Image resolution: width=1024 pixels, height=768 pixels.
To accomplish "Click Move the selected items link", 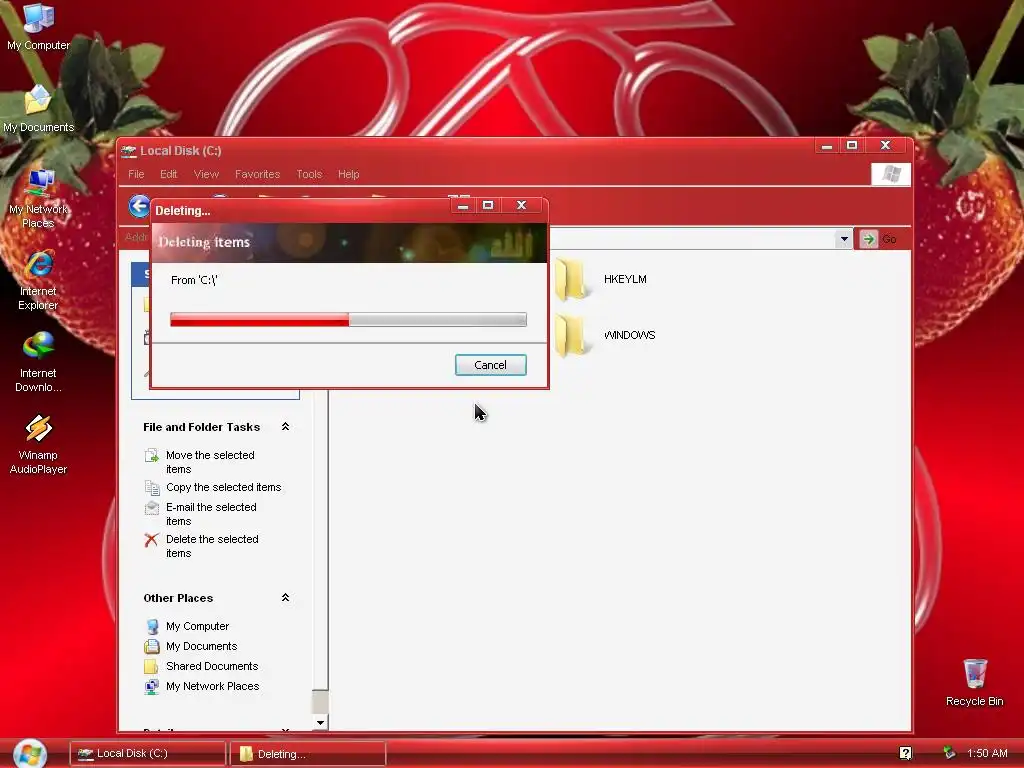I will click(210, 462).
